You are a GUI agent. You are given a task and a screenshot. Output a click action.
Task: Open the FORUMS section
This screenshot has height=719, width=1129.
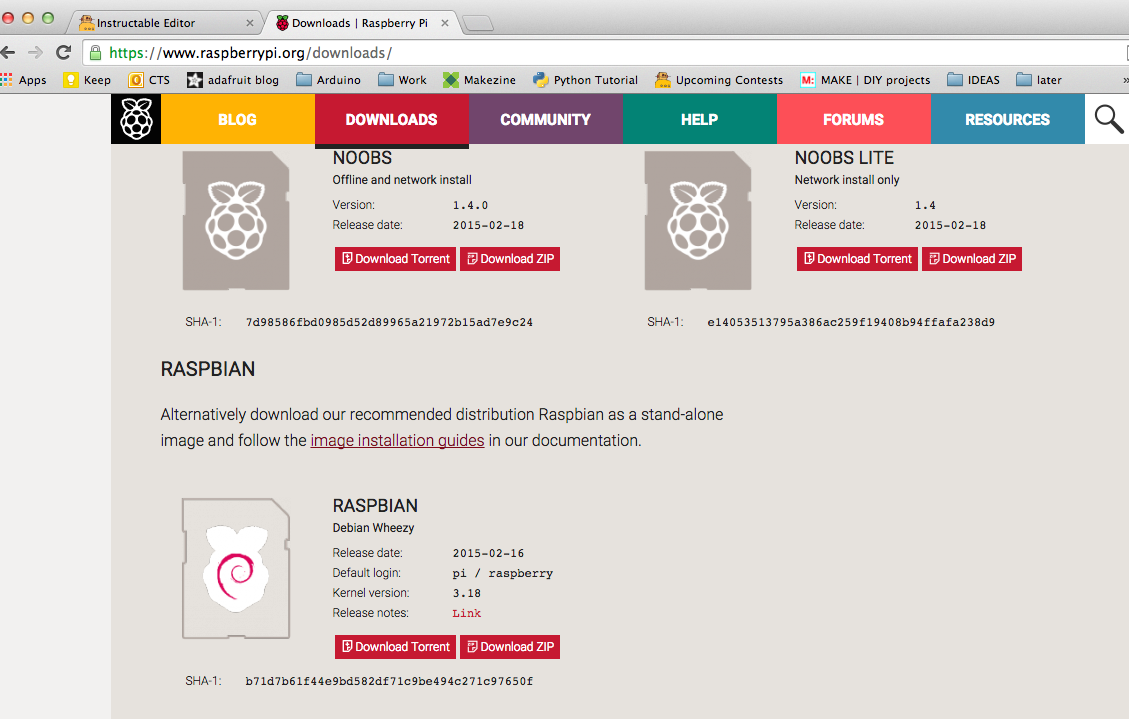tap(854, 119)
